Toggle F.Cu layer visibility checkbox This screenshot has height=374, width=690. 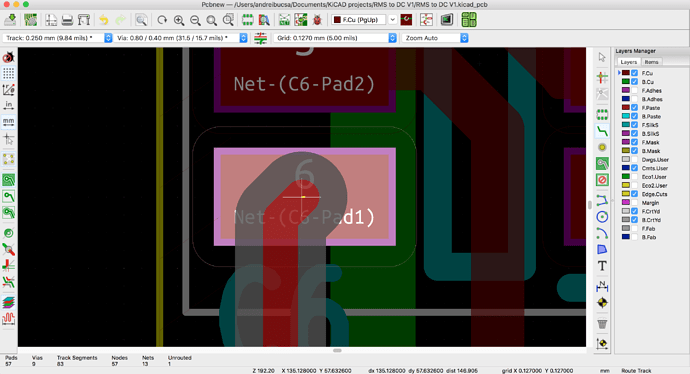635,73
